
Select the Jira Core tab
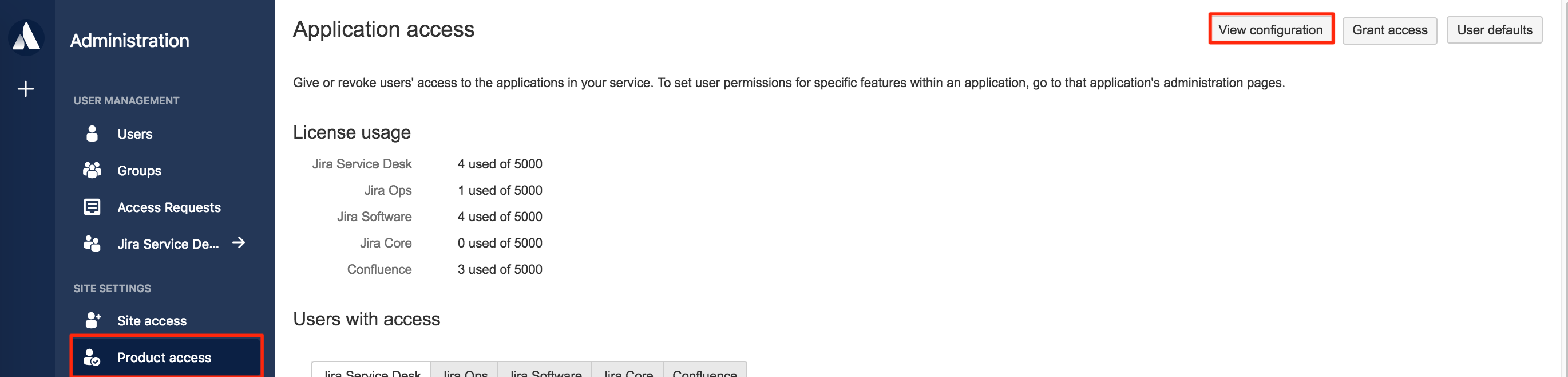[x=627, y=373]
